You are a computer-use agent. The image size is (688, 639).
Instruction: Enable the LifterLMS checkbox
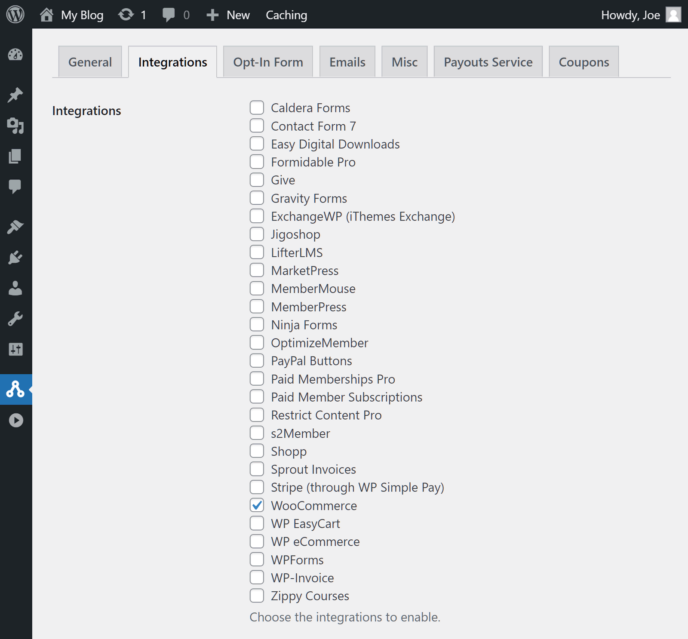[x=257, y=252]
